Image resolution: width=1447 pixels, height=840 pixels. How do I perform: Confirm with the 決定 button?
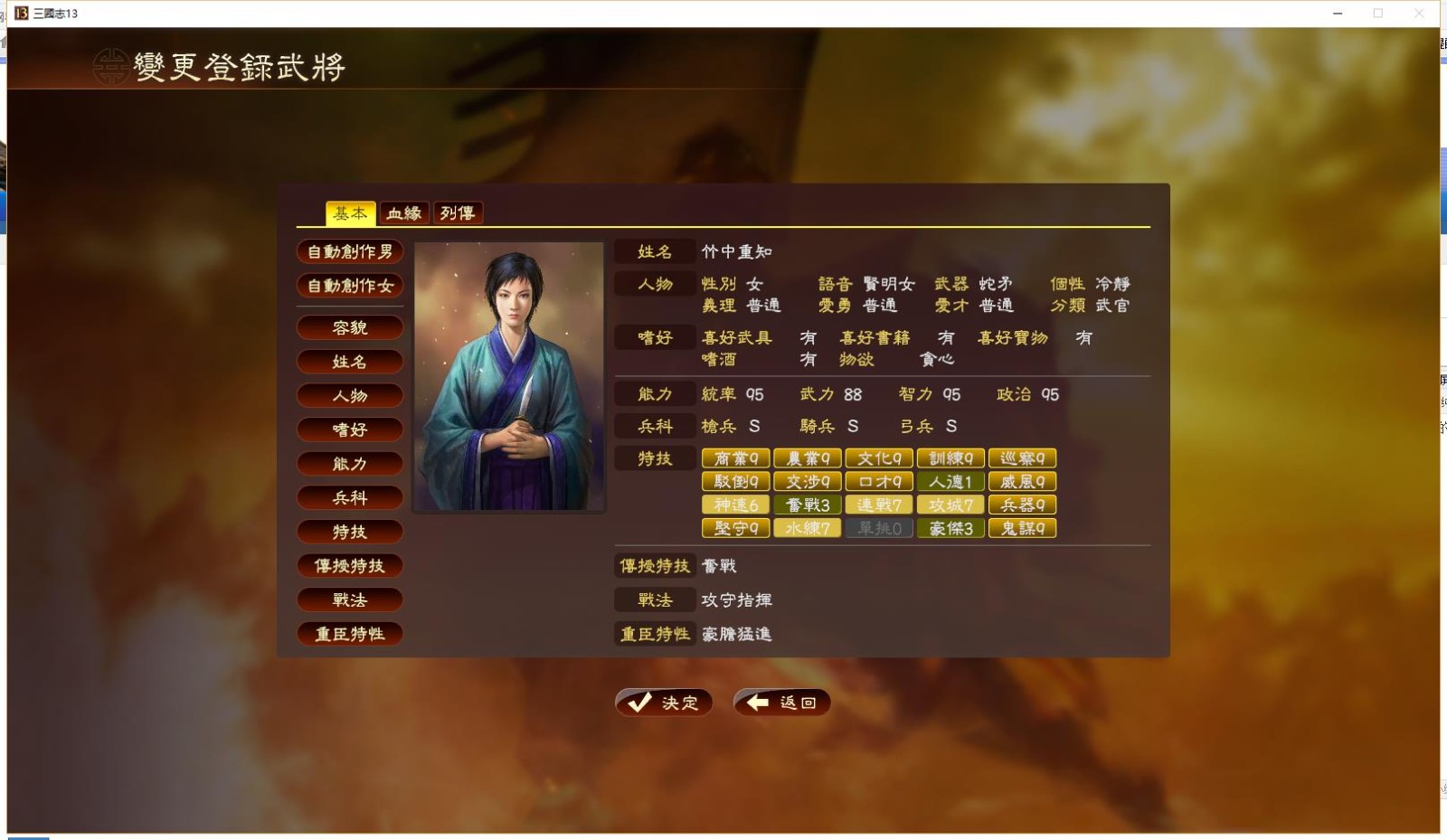pos(664,703)
